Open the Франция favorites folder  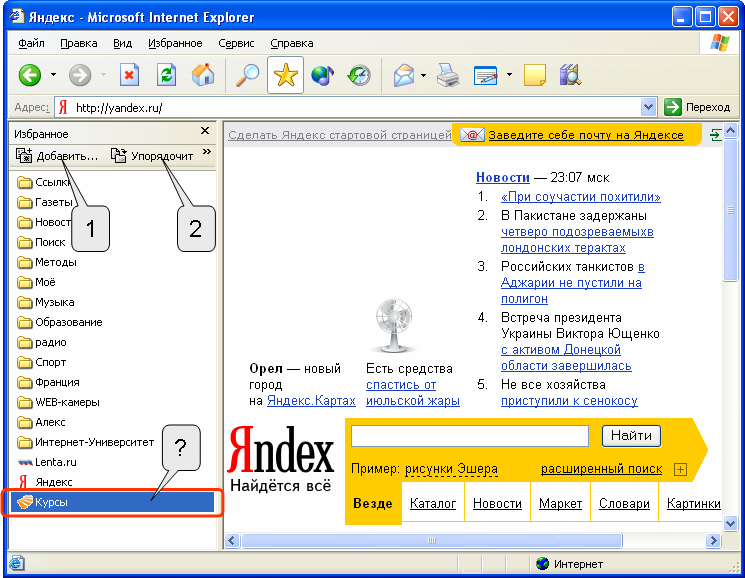point(48,382)
